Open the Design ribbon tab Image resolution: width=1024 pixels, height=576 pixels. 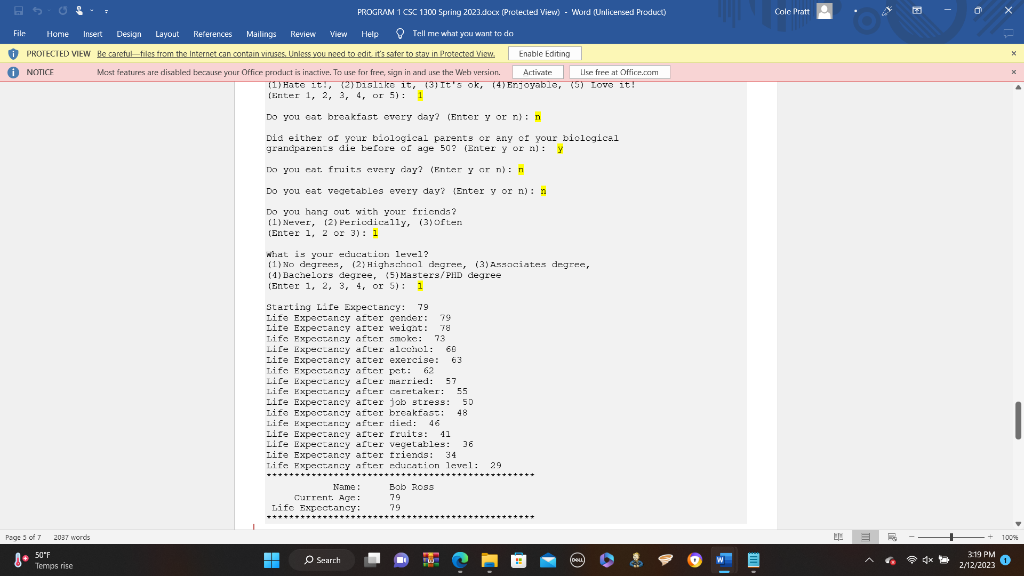129,34
